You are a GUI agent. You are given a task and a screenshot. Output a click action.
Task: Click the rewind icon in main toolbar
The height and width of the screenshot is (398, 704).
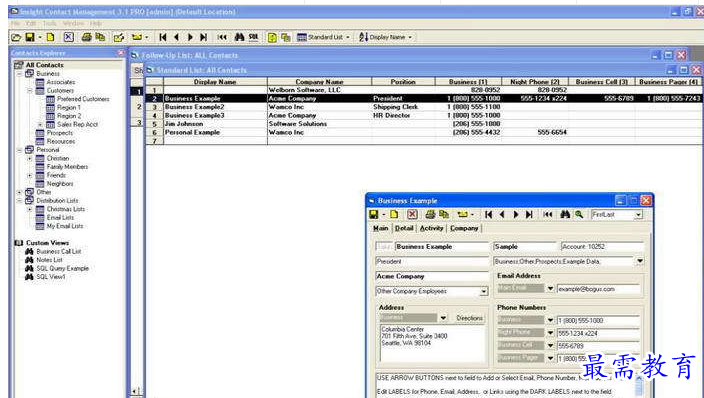coord(222,37)
